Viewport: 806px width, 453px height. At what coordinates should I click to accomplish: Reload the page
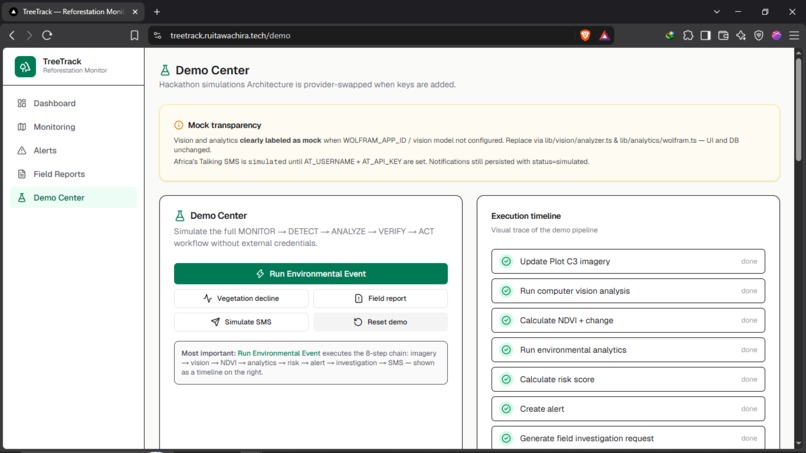tap(47, 35)
